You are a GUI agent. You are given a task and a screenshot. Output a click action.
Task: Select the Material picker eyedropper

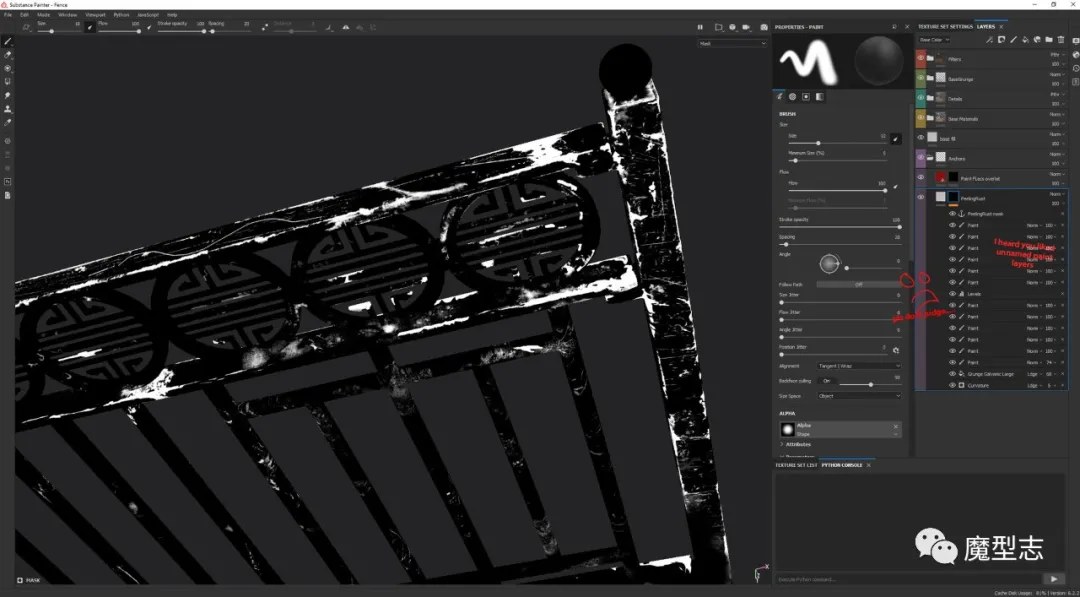coord(8,122)
